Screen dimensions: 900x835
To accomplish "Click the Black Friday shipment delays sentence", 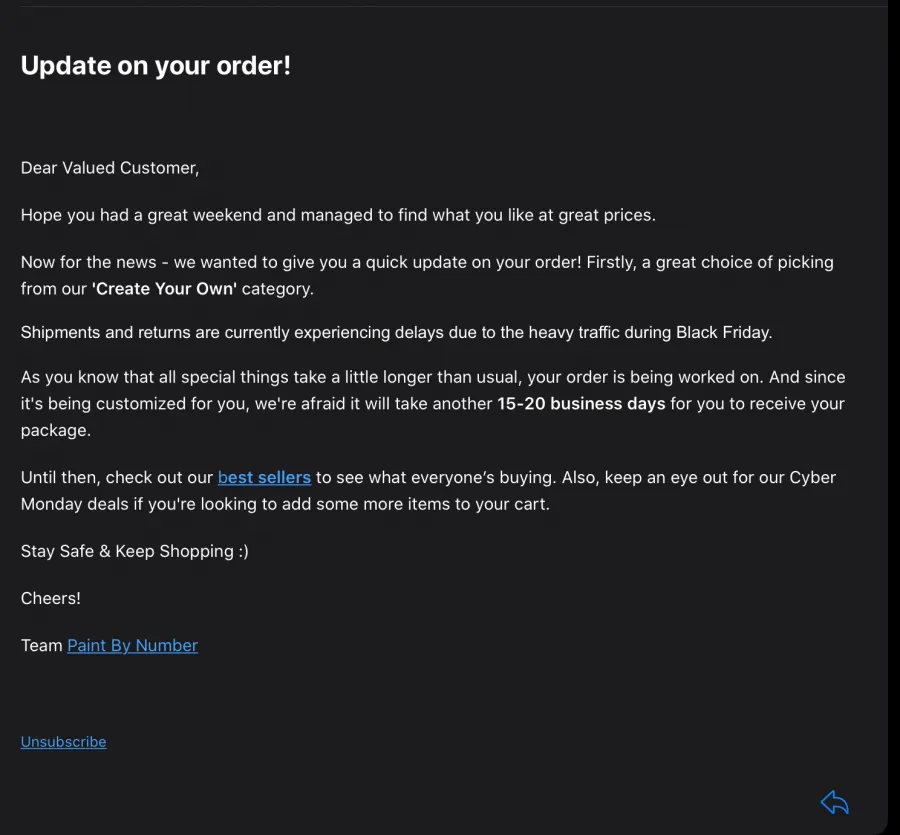I will 396,333.
